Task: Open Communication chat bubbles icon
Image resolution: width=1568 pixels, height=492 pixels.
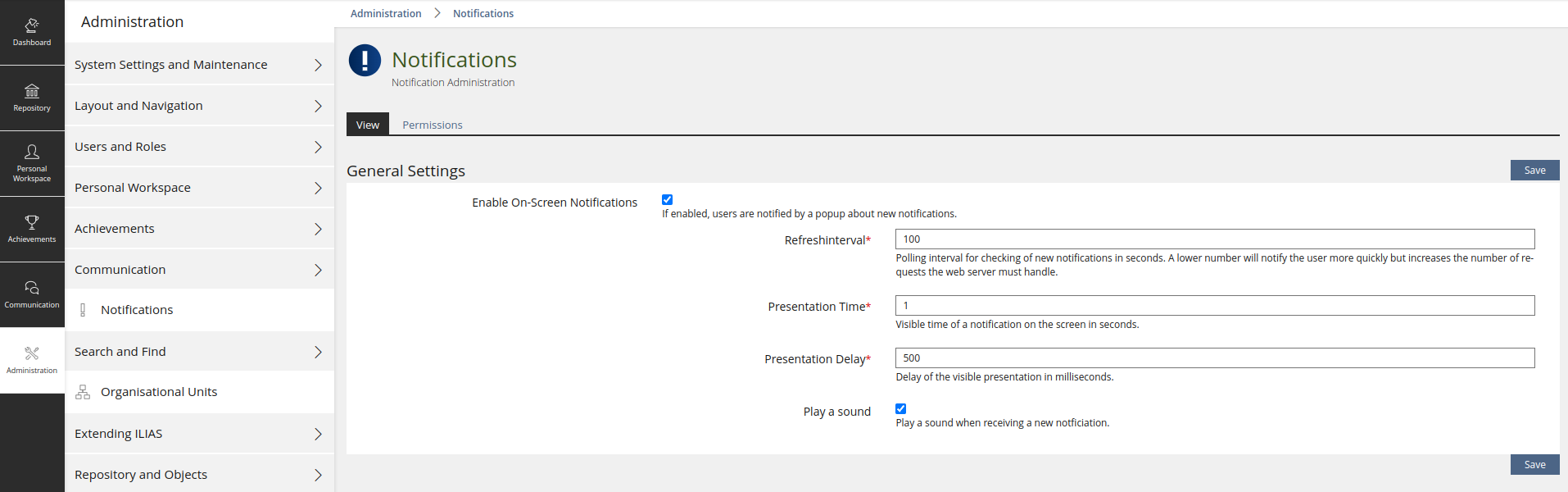Action: point(32,288)
